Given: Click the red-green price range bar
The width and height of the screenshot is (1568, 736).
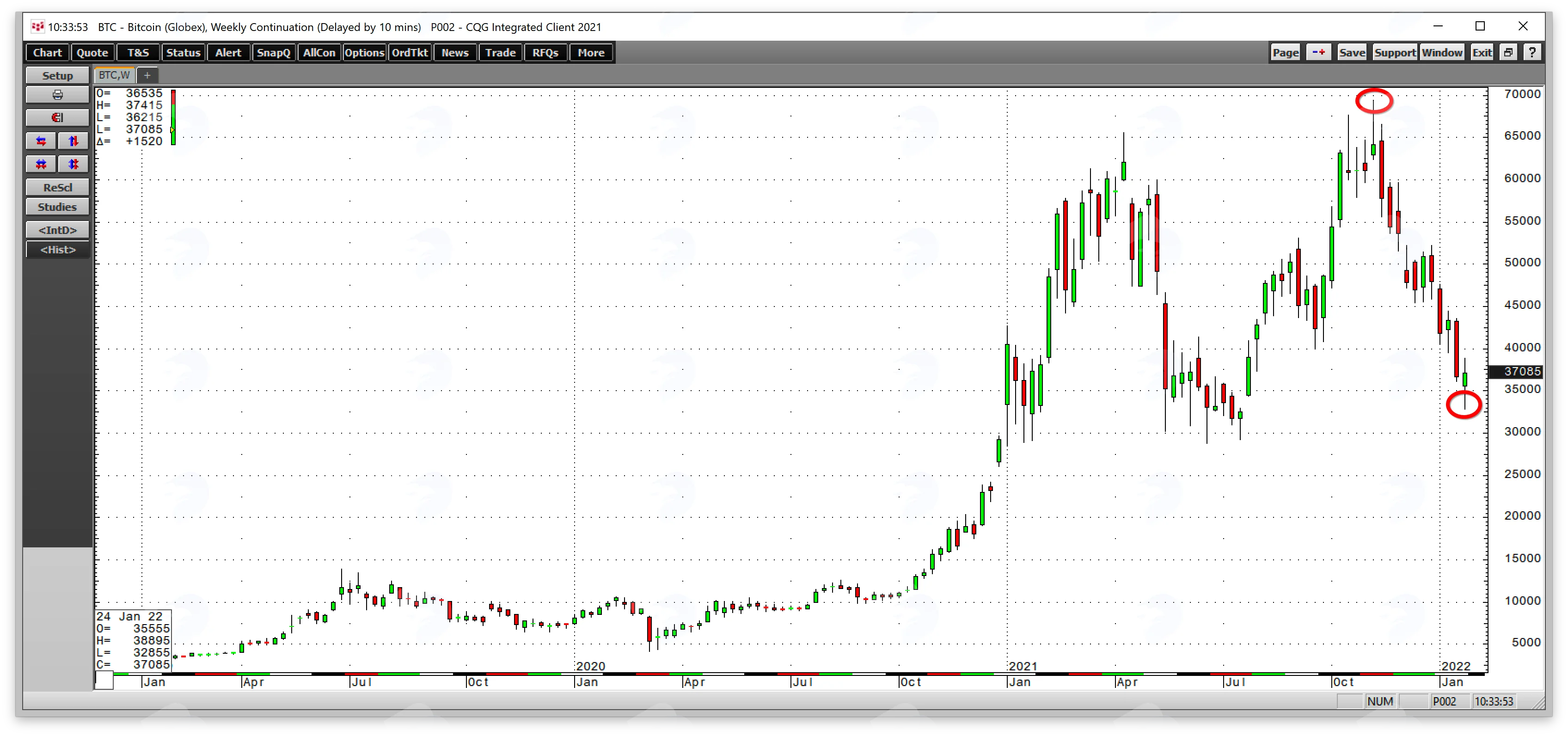Looking at the screenshot, I should (x=173, y=117).
